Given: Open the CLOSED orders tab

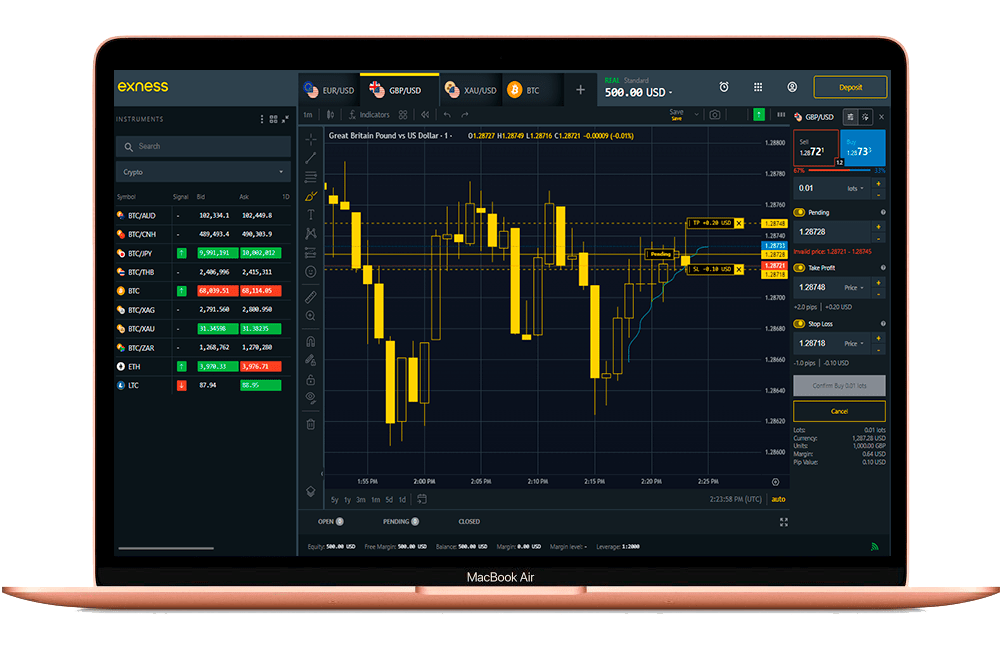Looking at the screenshot, I should point(469,522).
